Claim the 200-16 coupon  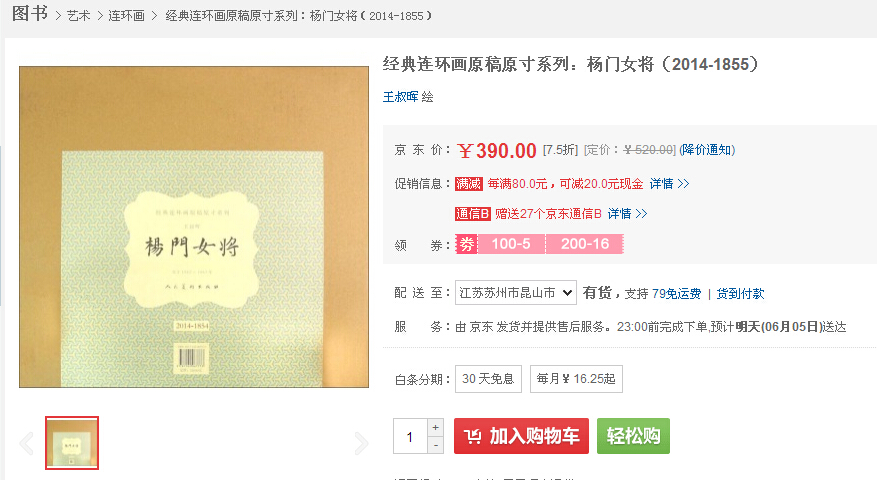(584, 244)
